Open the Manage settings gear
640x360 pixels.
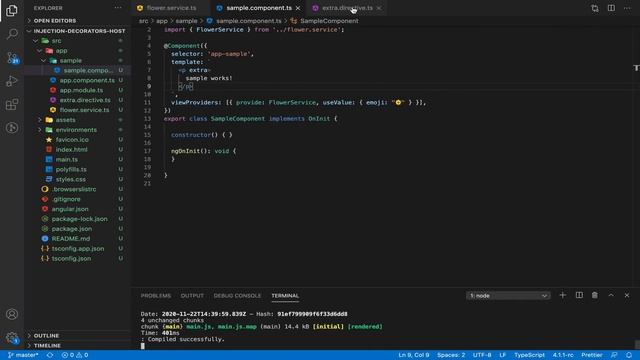point(12,338)
